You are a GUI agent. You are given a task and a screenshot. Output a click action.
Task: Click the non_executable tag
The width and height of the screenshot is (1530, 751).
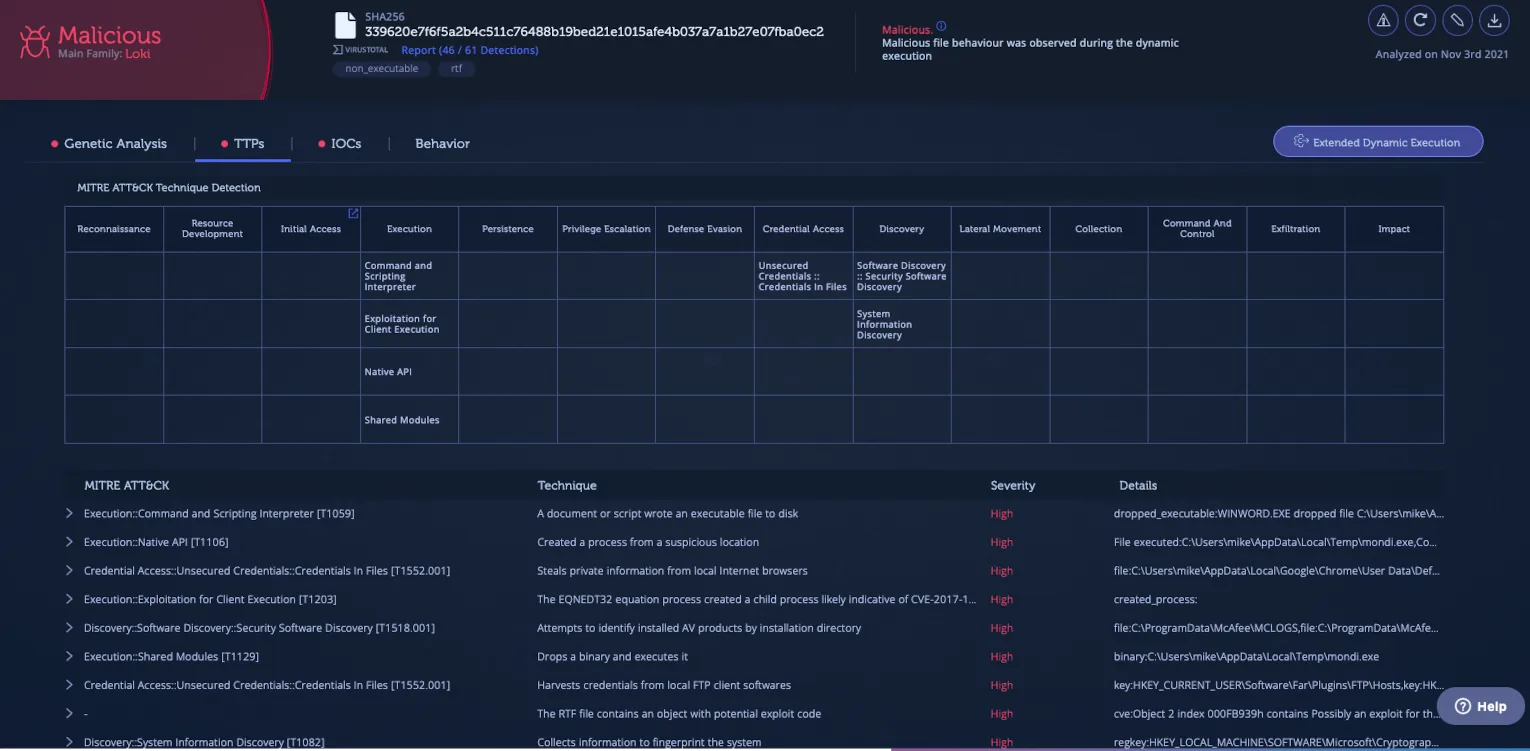(382, 69)
